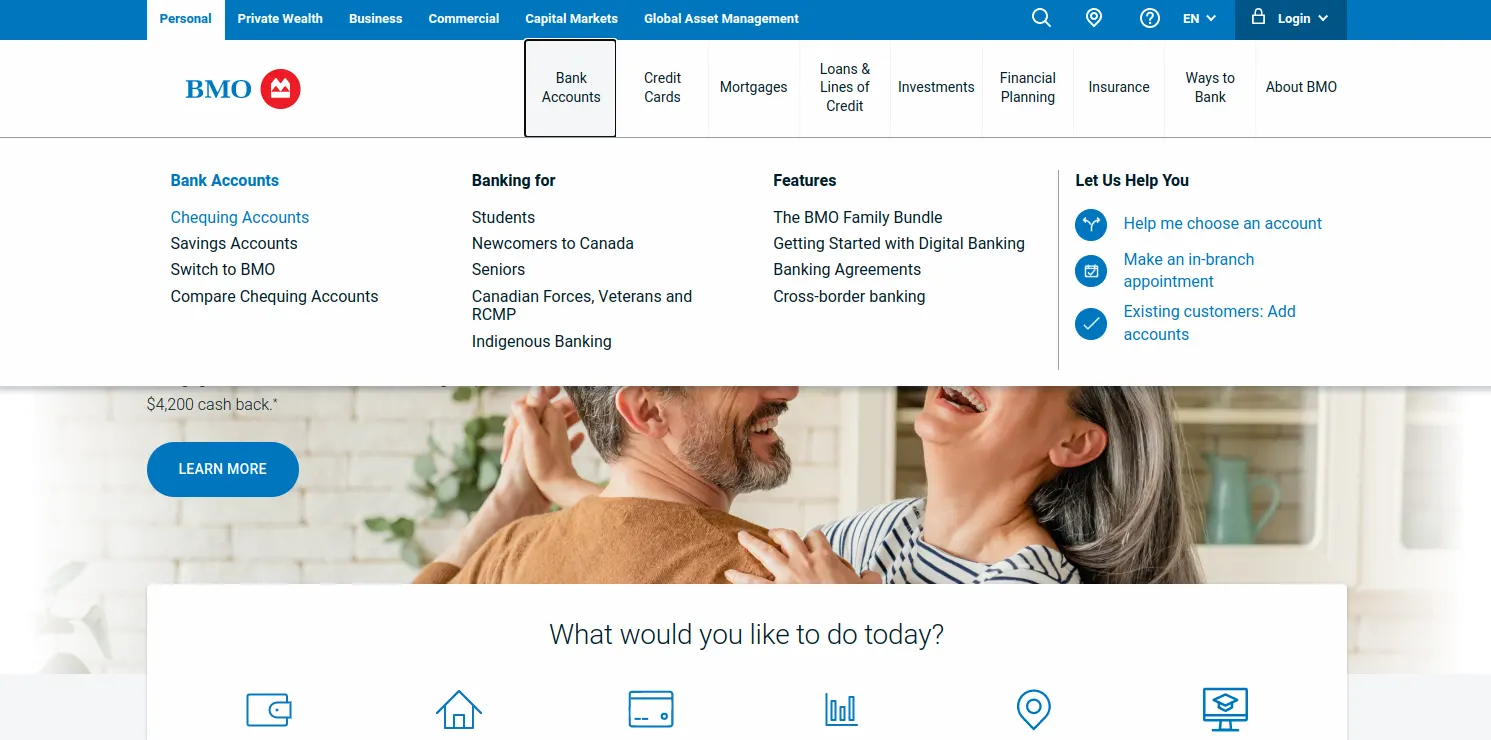The width and height of the screenshot is (1491, 740).
Task: Expand the Investments menu
Action: tap(936, 88)
